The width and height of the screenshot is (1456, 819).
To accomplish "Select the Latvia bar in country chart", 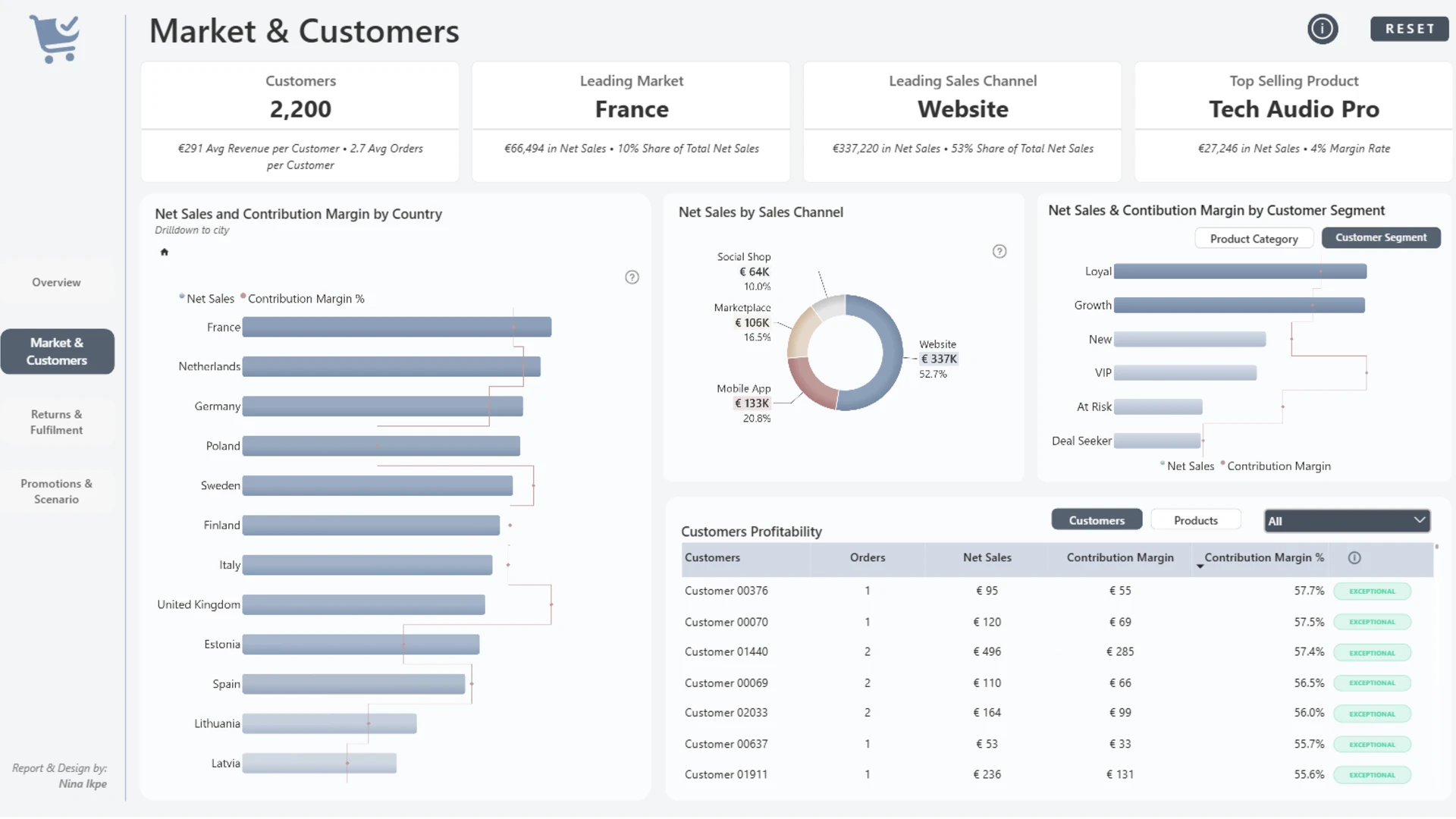I will [x=319, y=764].
